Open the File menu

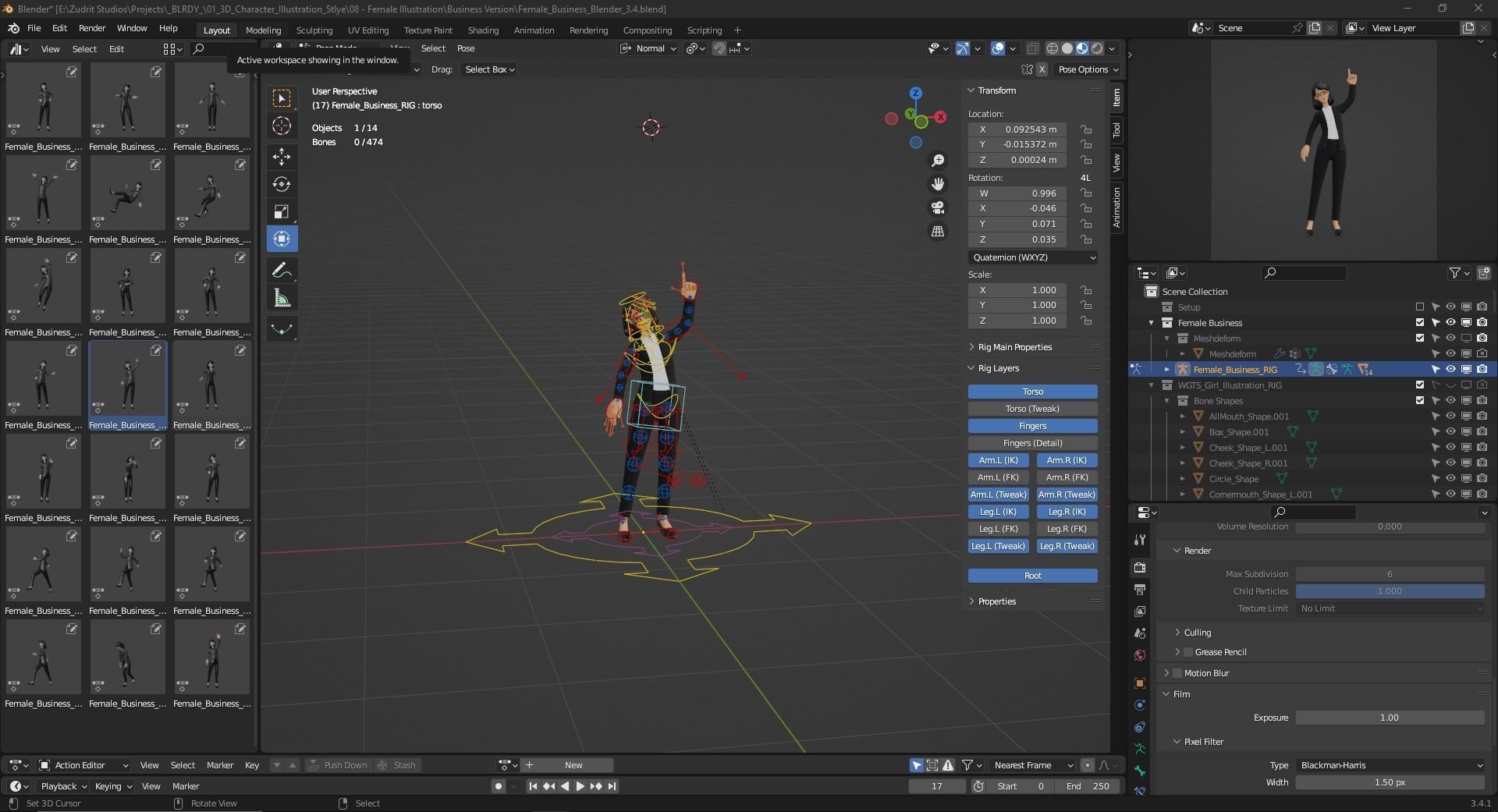coord(34,28)
